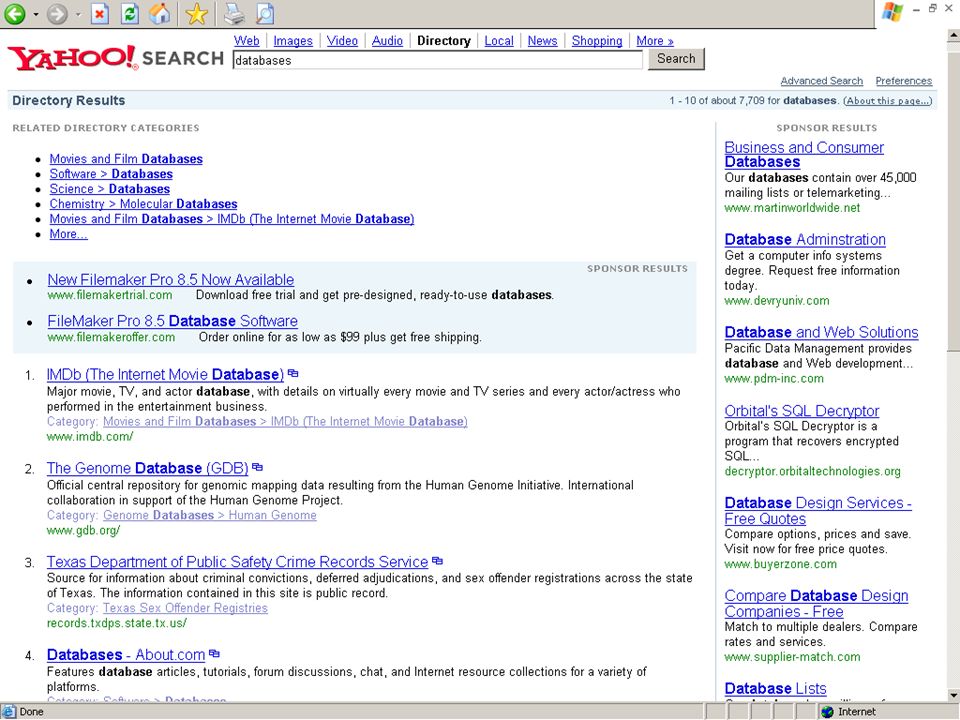This screenshot has height=720, width=960.
Task: Open the Back history dropdown arrow
Action: coord(36,14)
